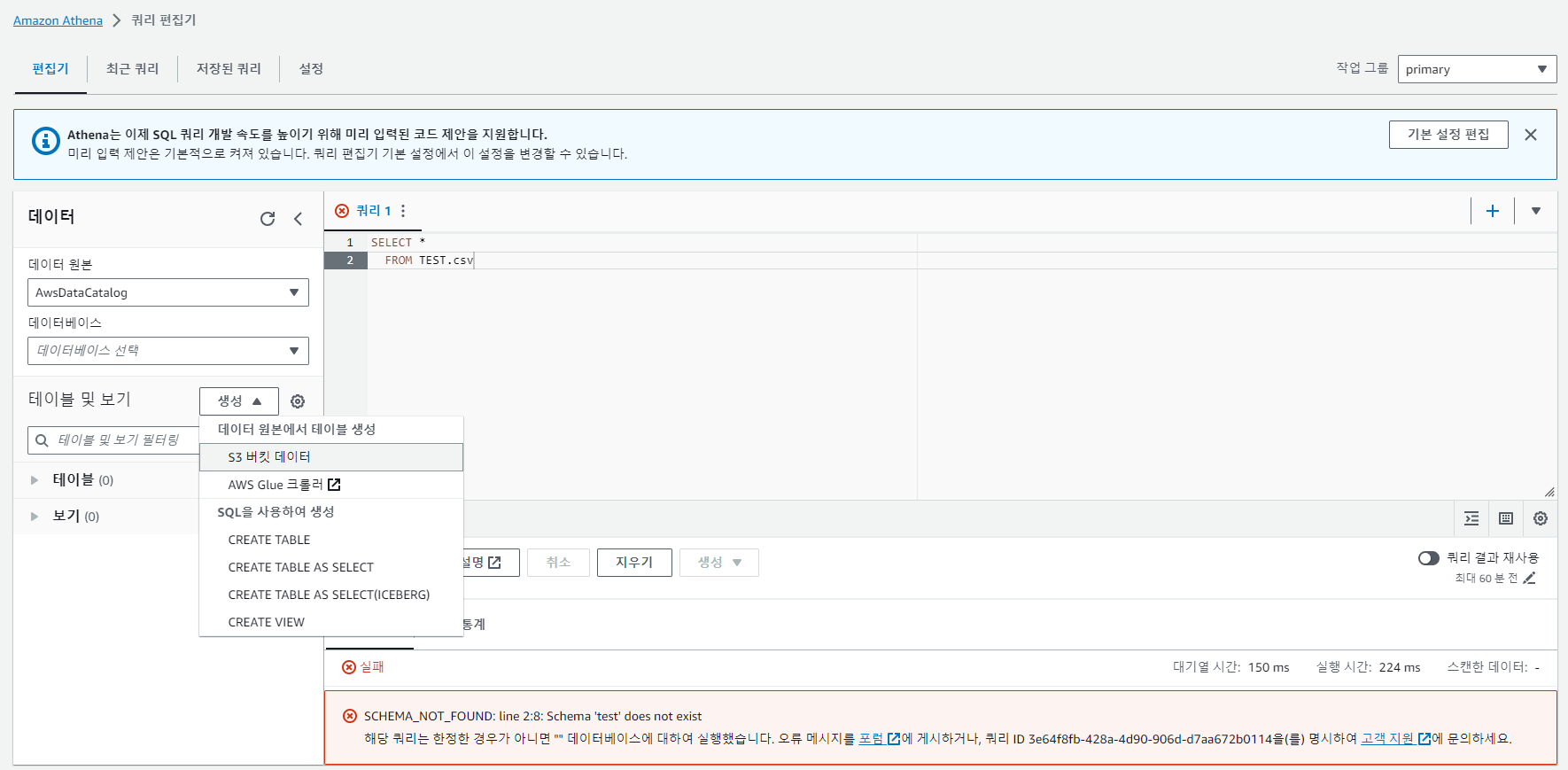Screen dimensions: 1568x770
Task: Edit the query result reuse duration
Action: point(1529,579)
